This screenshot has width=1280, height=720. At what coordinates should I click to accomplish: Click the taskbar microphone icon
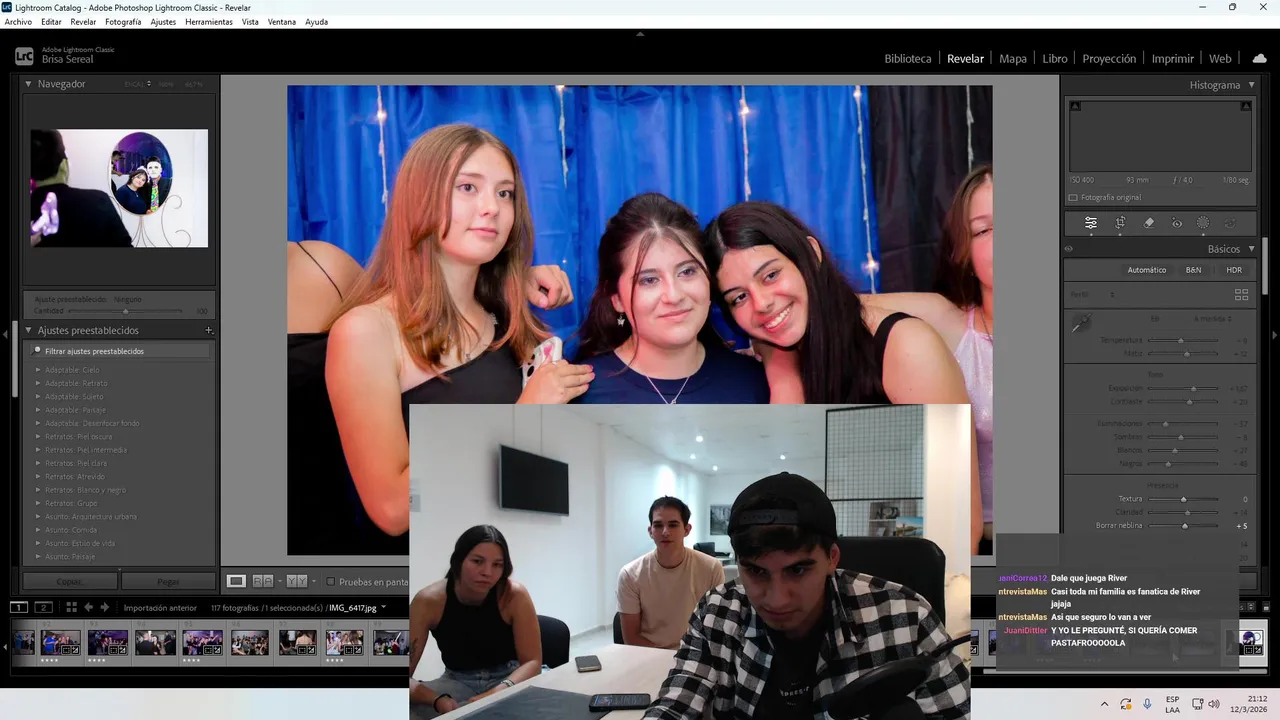click(1147, 704)
